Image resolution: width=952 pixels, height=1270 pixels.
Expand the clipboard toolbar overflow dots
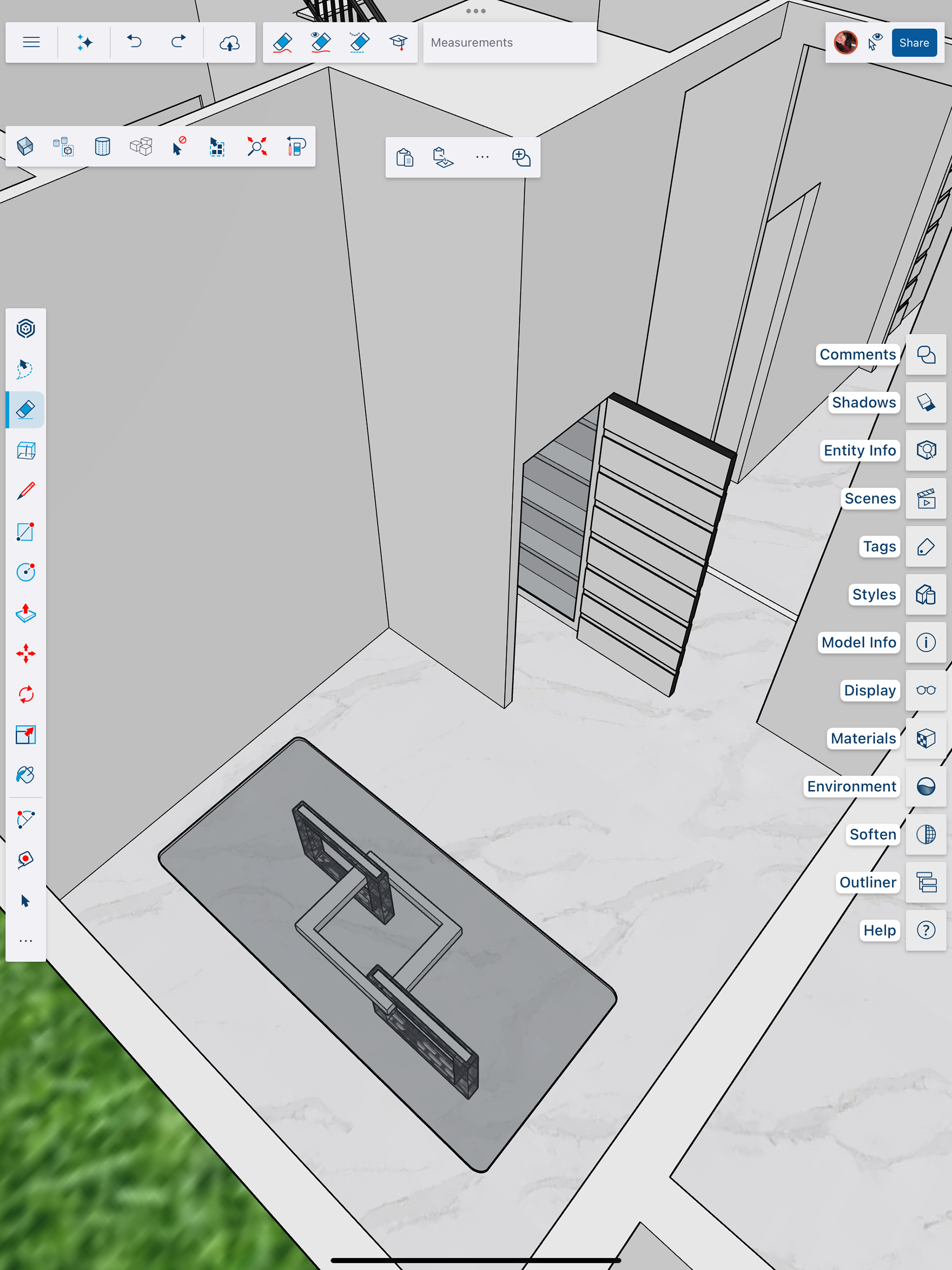click(x=482, y=157)
